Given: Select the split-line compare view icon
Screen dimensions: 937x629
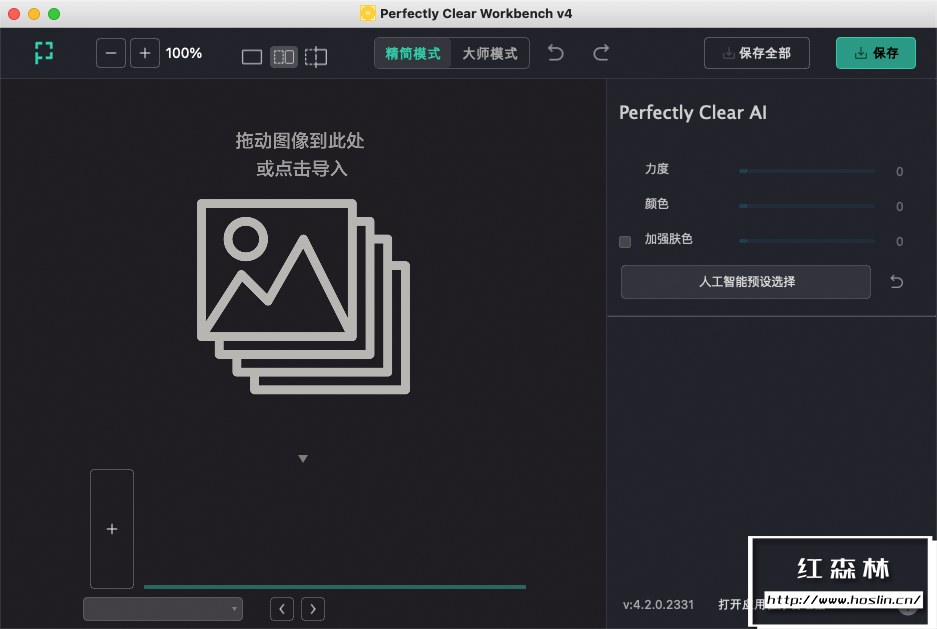Looking at the screenshot, I should pyautogui.click(x=316, y=57).
